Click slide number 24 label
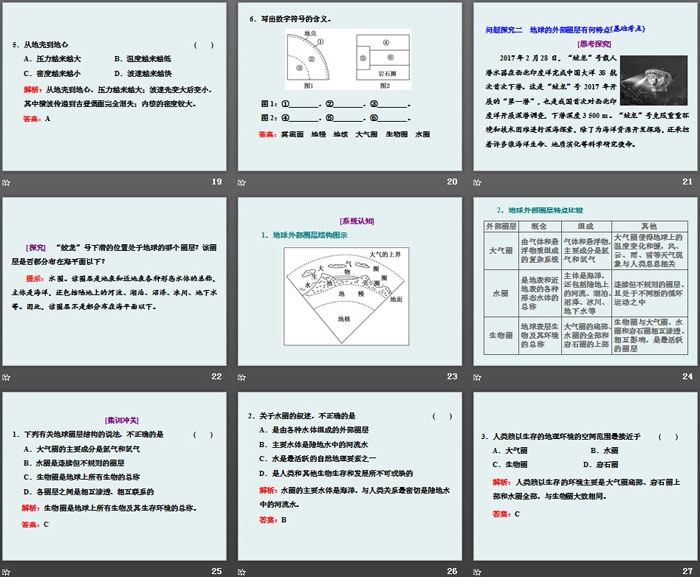 point(688,376)
